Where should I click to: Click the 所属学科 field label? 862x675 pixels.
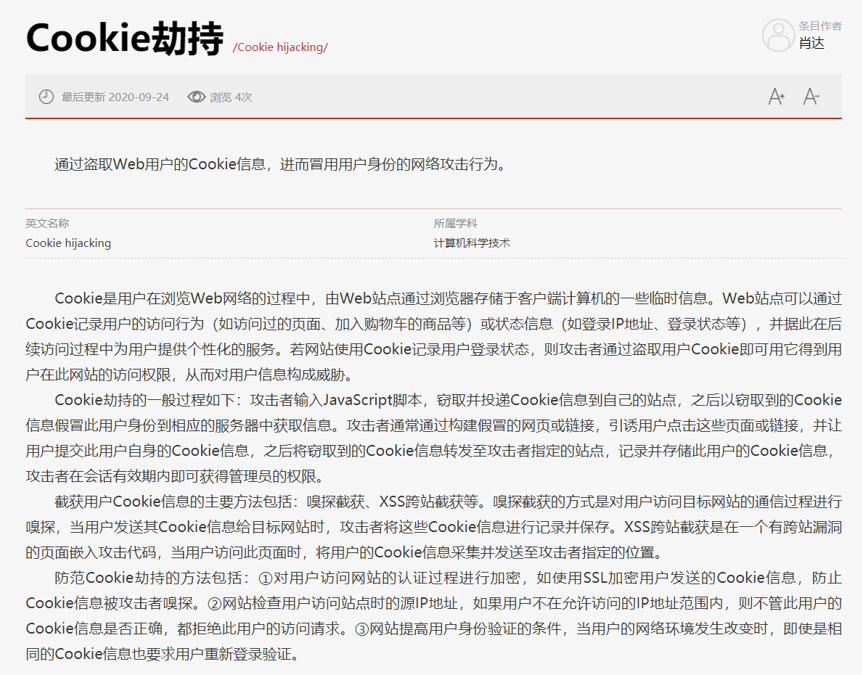pyautogui.click(x=455, y=223)
